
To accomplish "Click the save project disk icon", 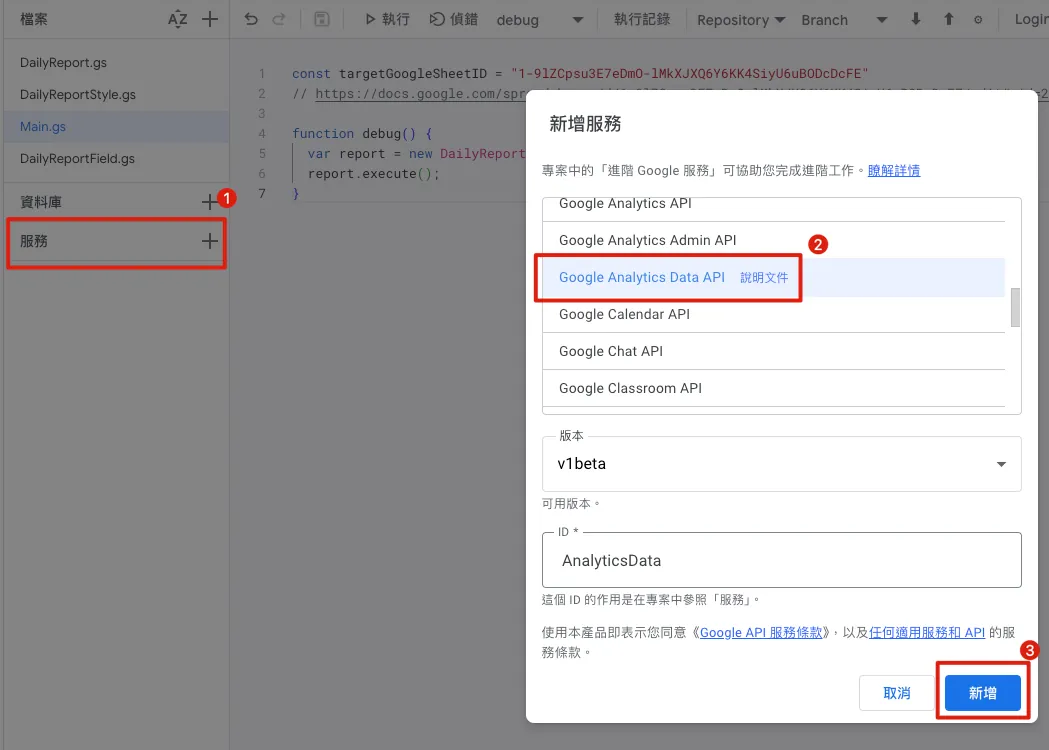I will click(x=321, y=19).
